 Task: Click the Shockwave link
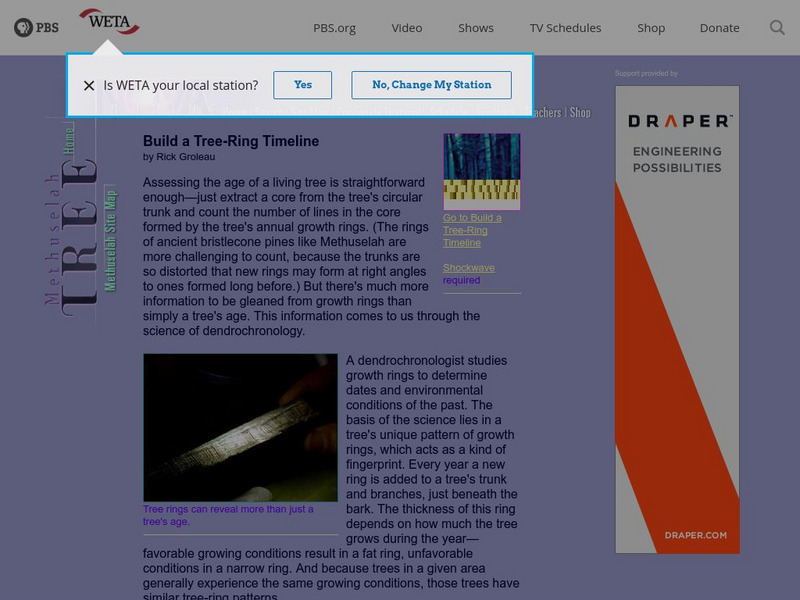point(468,268)
